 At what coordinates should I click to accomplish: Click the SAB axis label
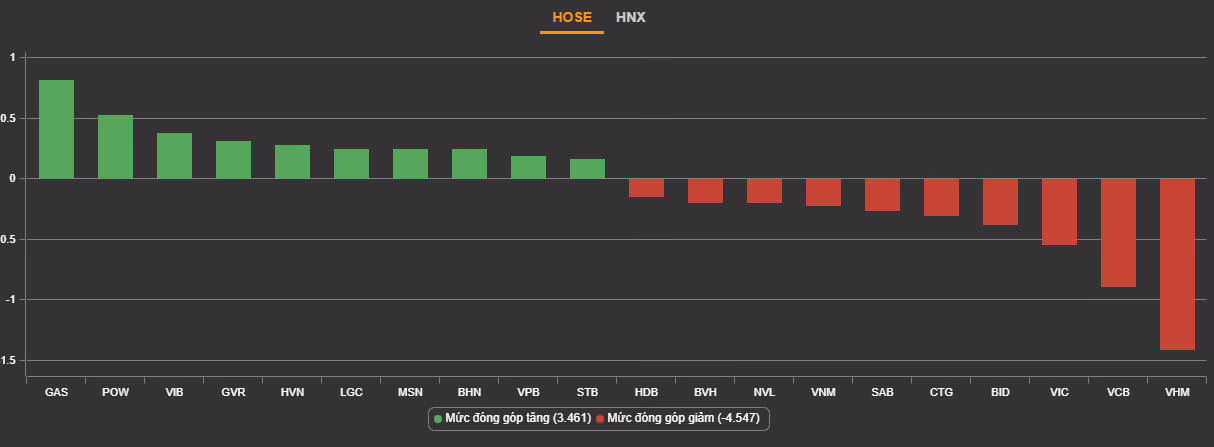click(882, 393)
